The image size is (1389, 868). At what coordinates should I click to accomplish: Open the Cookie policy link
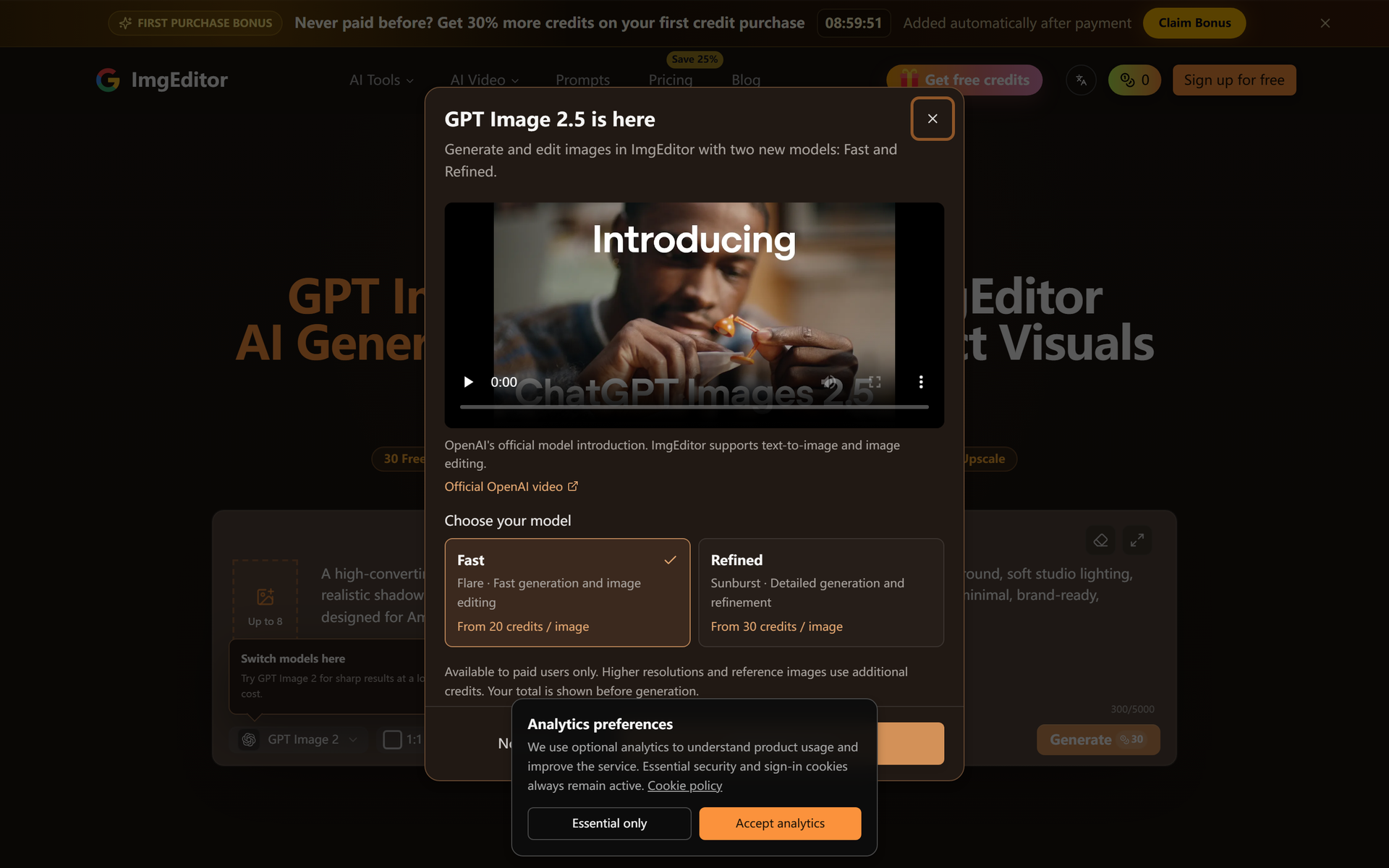tap(684, 786)
